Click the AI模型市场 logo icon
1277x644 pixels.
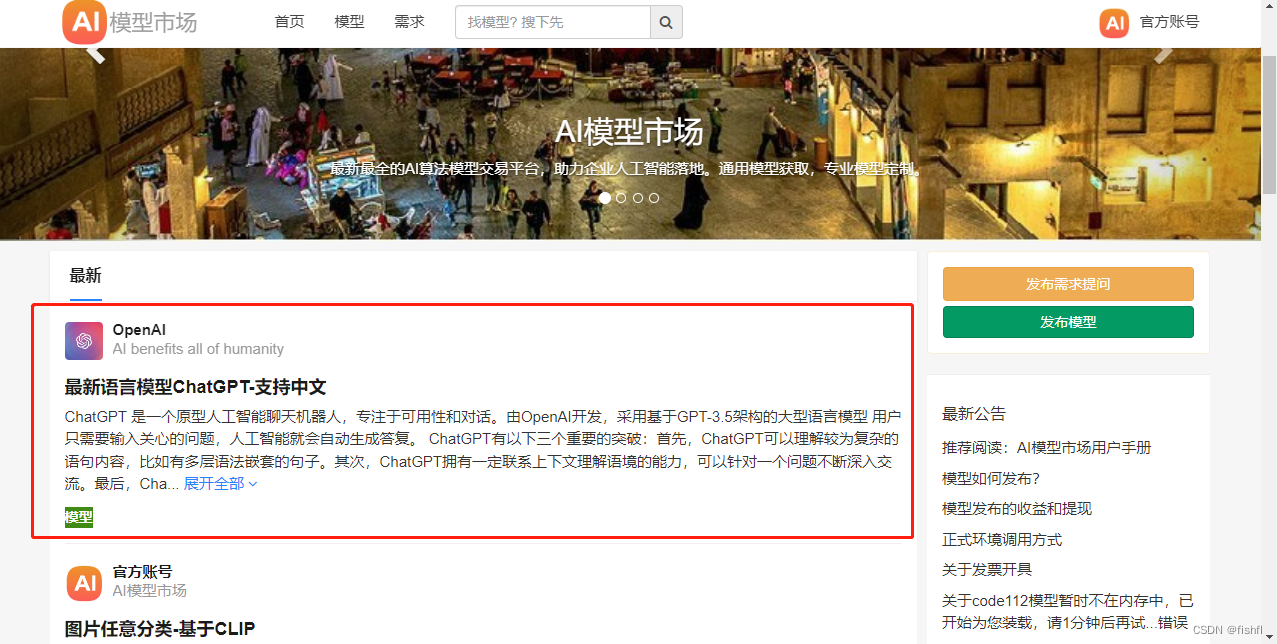coord(84,22)
